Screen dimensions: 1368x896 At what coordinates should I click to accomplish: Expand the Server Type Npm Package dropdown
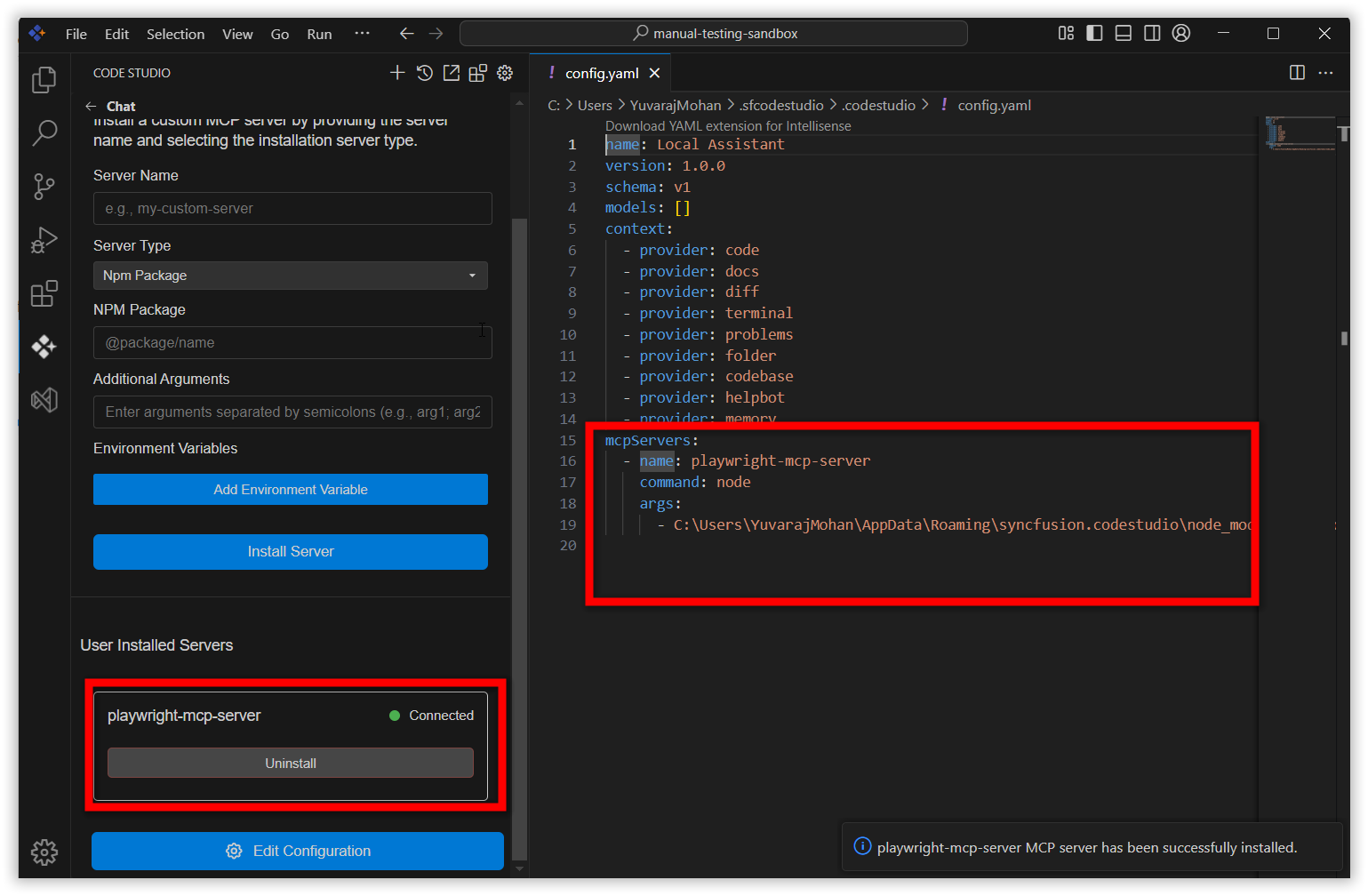pos(291,276)
